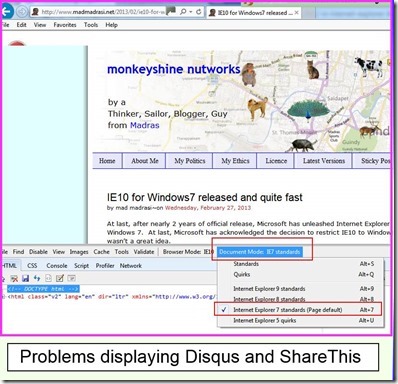398x384 pixels.
Task: Switch to the Profiler tab
Action: (105, 266)
